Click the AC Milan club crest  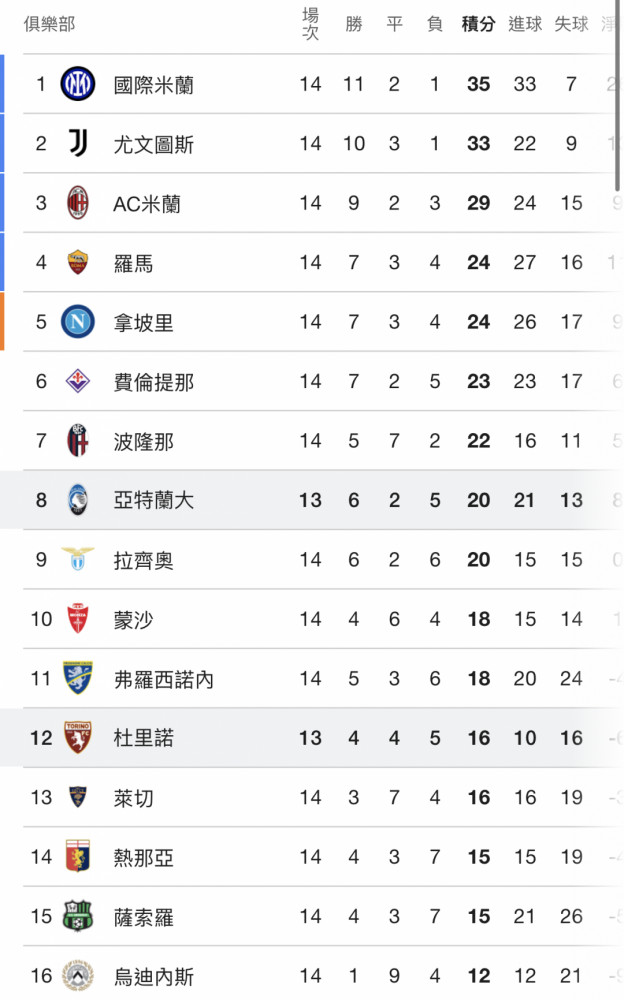click(78, 203)
